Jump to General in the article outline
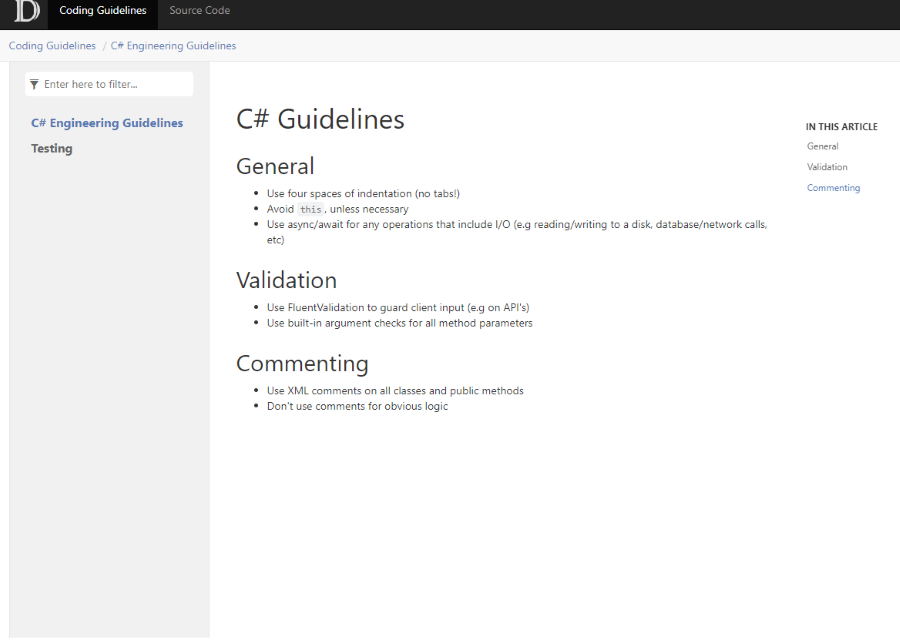Screen dimensions: 900x640 (822, 147)
